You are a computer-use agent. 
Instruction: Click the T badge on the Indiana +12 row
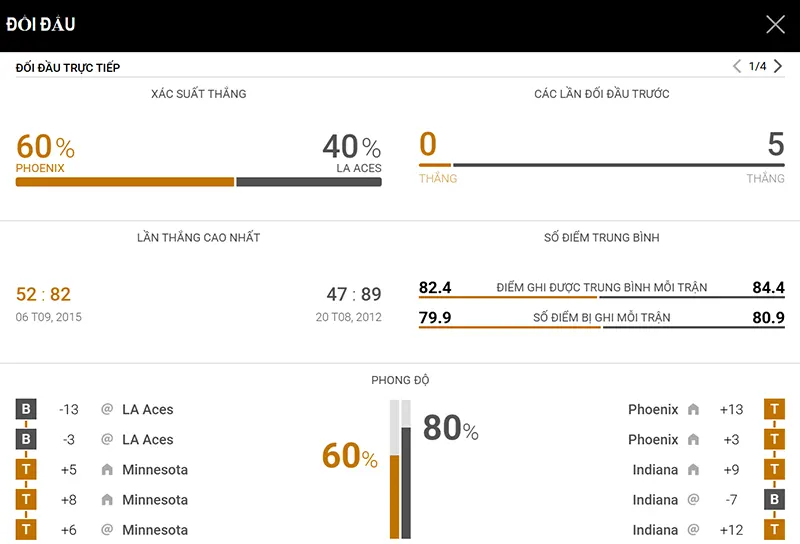tap(774, 530)
